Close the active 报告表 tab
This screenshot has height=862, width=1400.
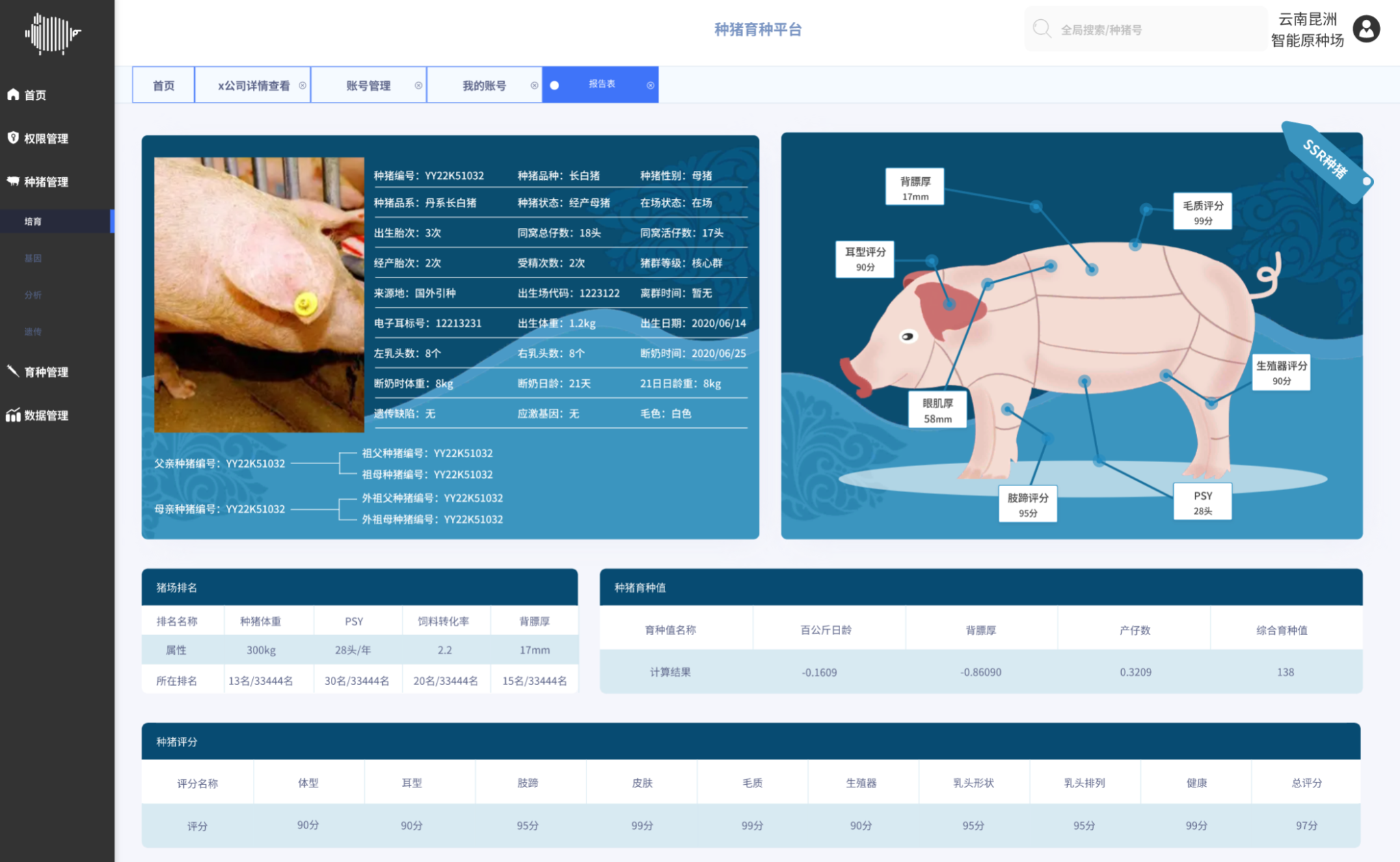click(650, 85)
